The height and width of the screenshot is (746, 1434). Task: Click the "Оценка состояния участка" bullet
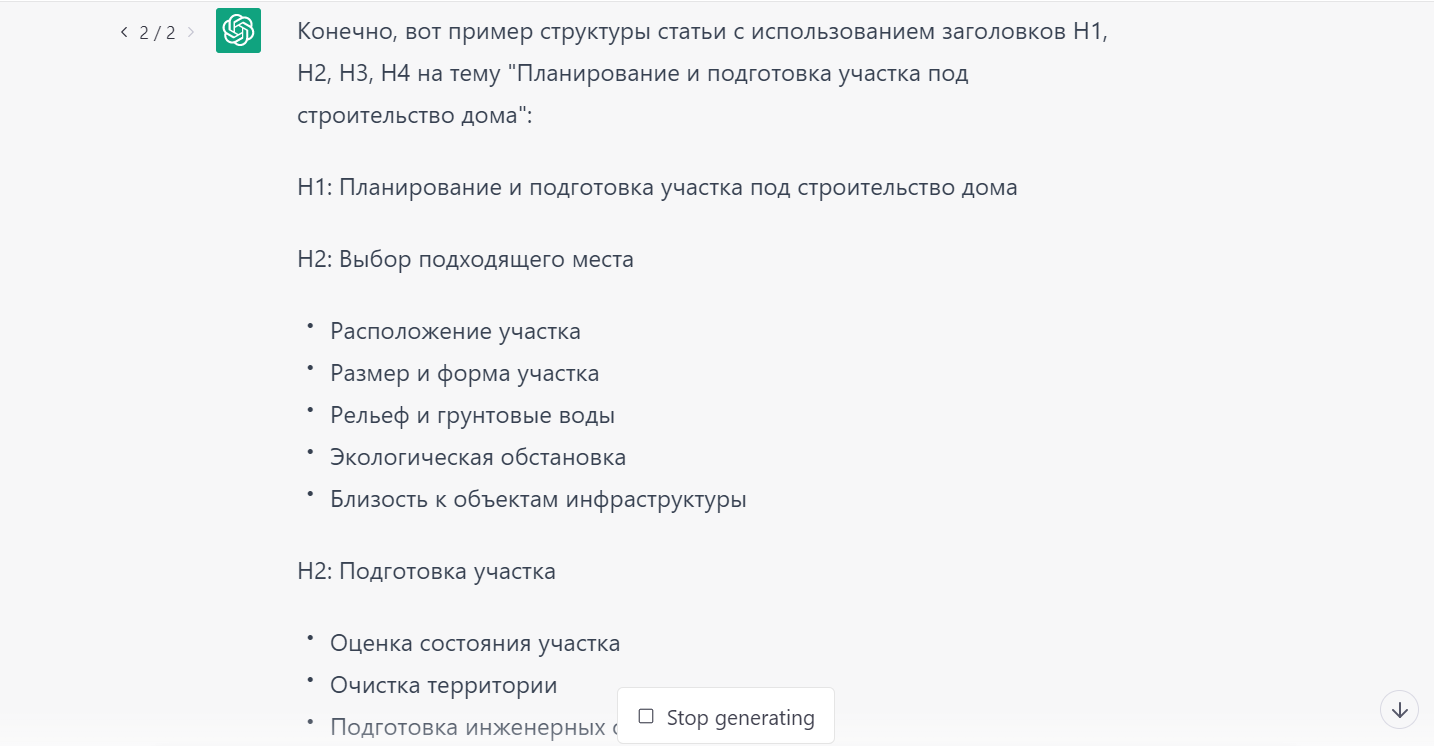[475, 643]
